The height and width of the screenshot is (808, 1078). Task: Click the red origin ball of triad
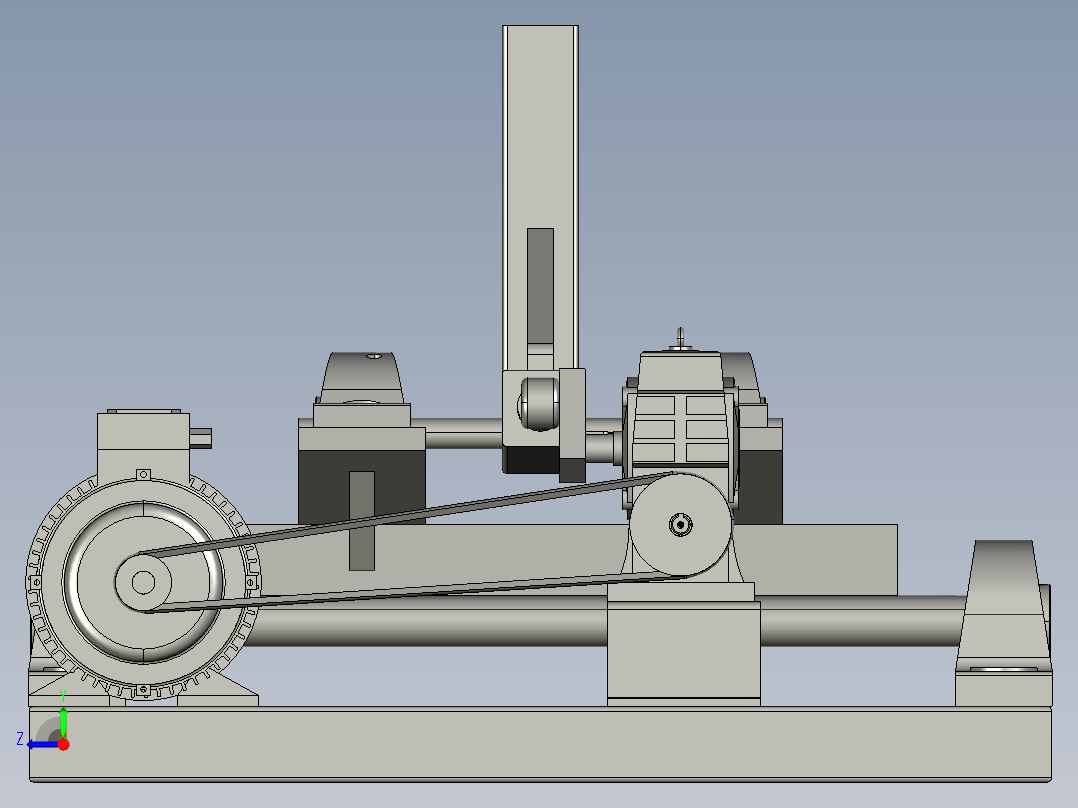pos(63,744)
